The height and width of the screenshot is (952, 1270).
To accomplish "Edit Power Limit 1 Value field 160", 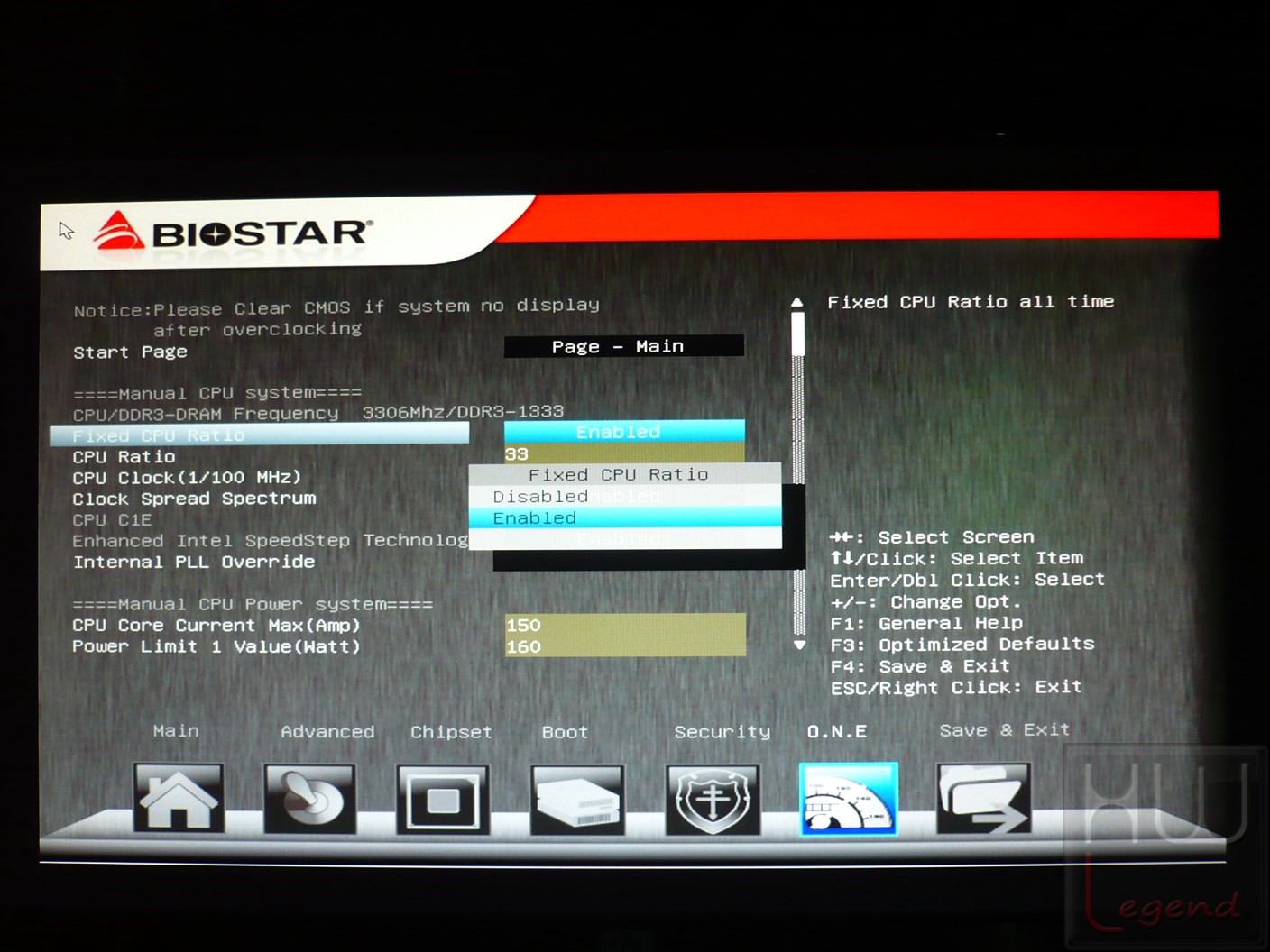I will pos(625,646).
